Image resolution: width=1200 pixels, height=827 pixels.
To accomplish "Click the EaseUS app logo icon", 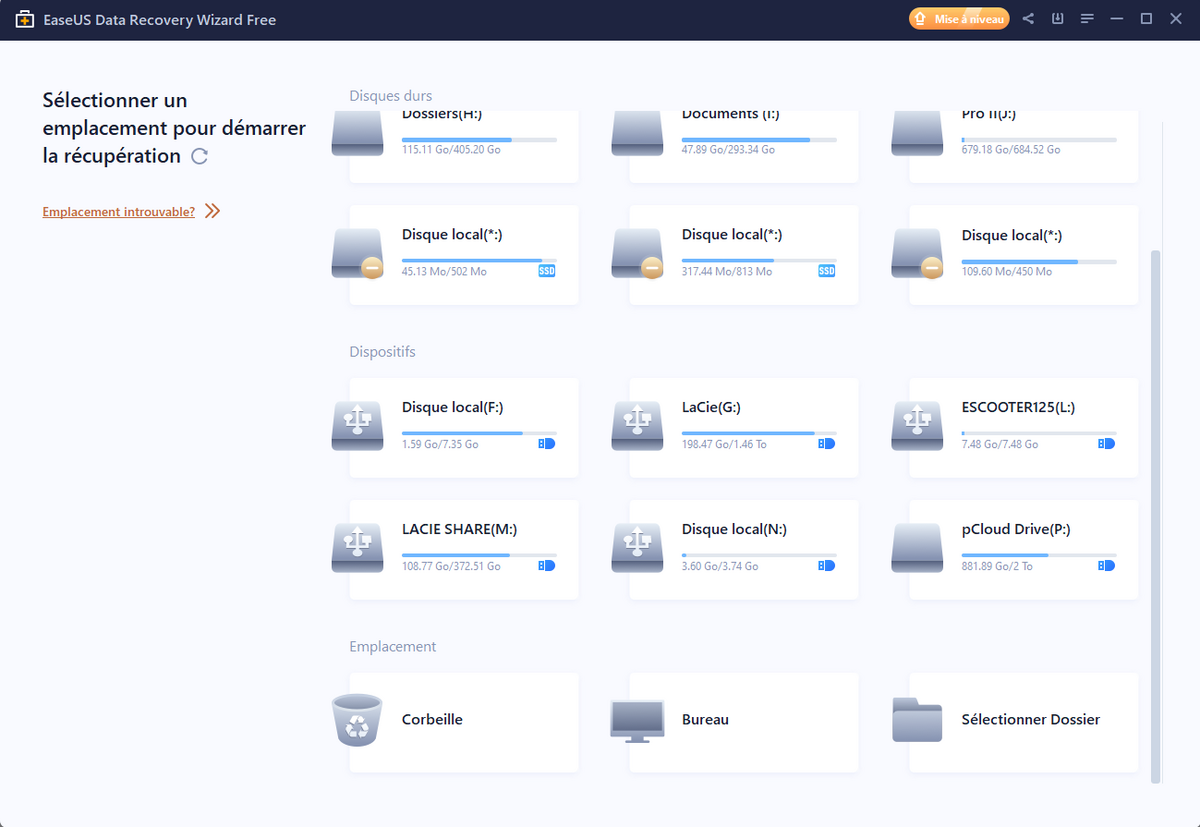I will 25,20.
